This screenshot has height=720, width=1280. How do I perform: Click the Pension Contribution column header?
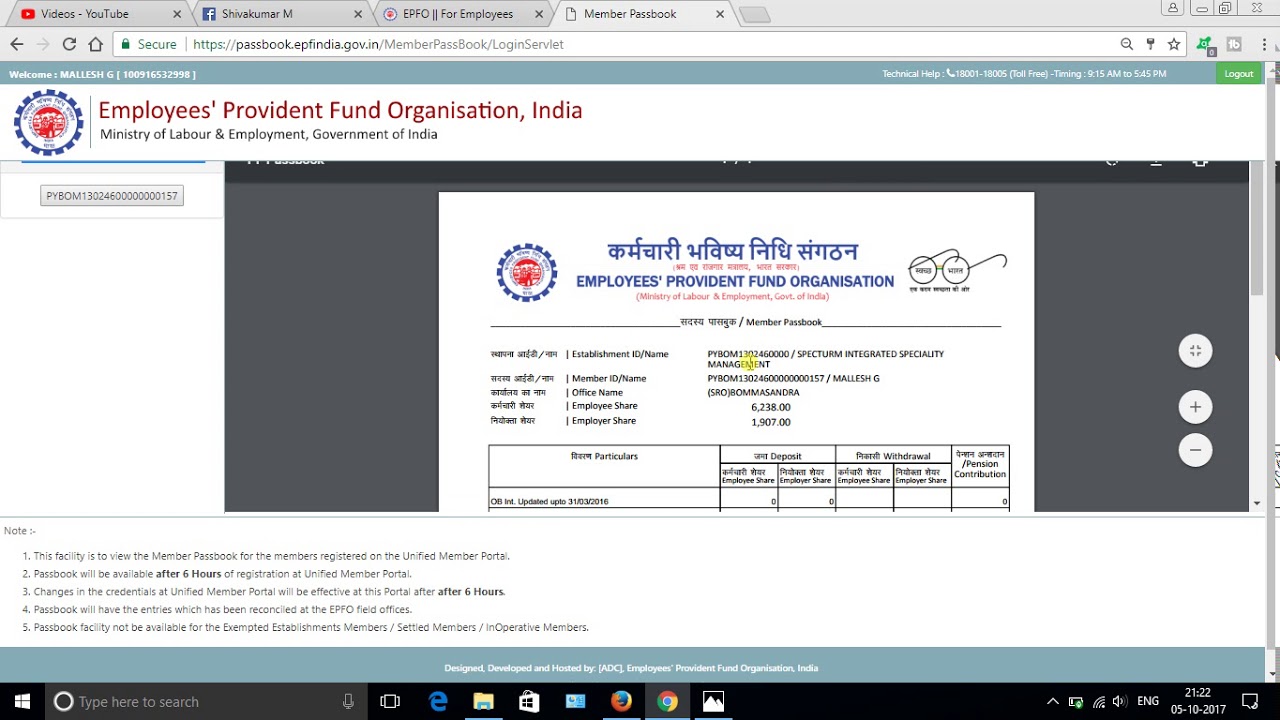click(980, 465)
